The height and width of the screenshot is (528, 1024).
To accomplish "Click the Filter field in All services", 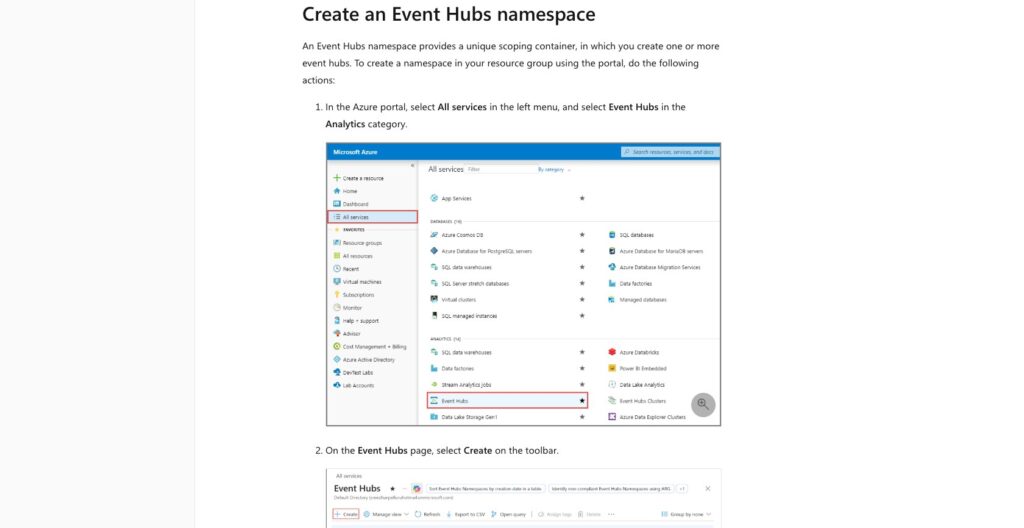I will click(500, 169).
